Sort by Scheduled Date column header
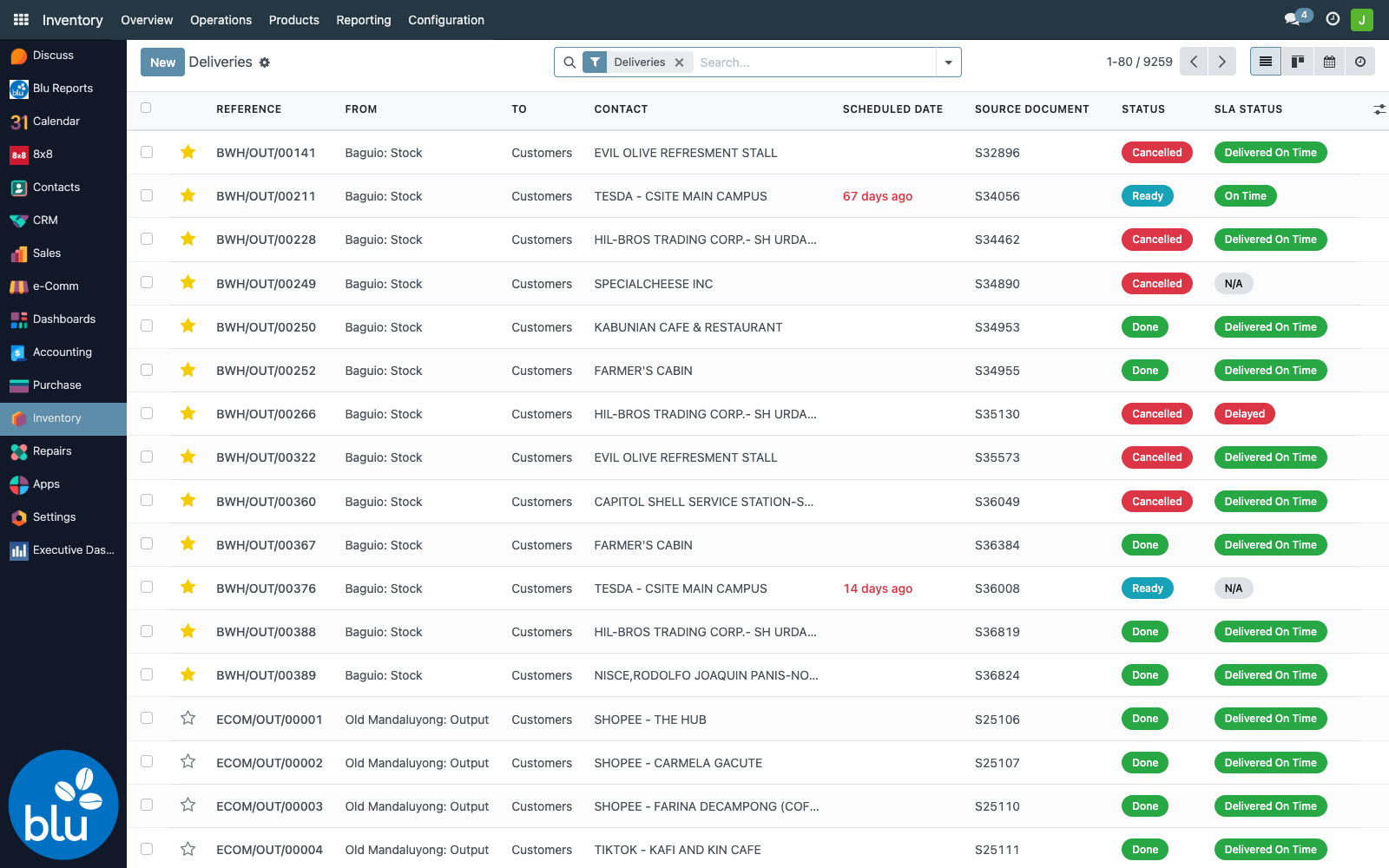 [x=892, y=109]
